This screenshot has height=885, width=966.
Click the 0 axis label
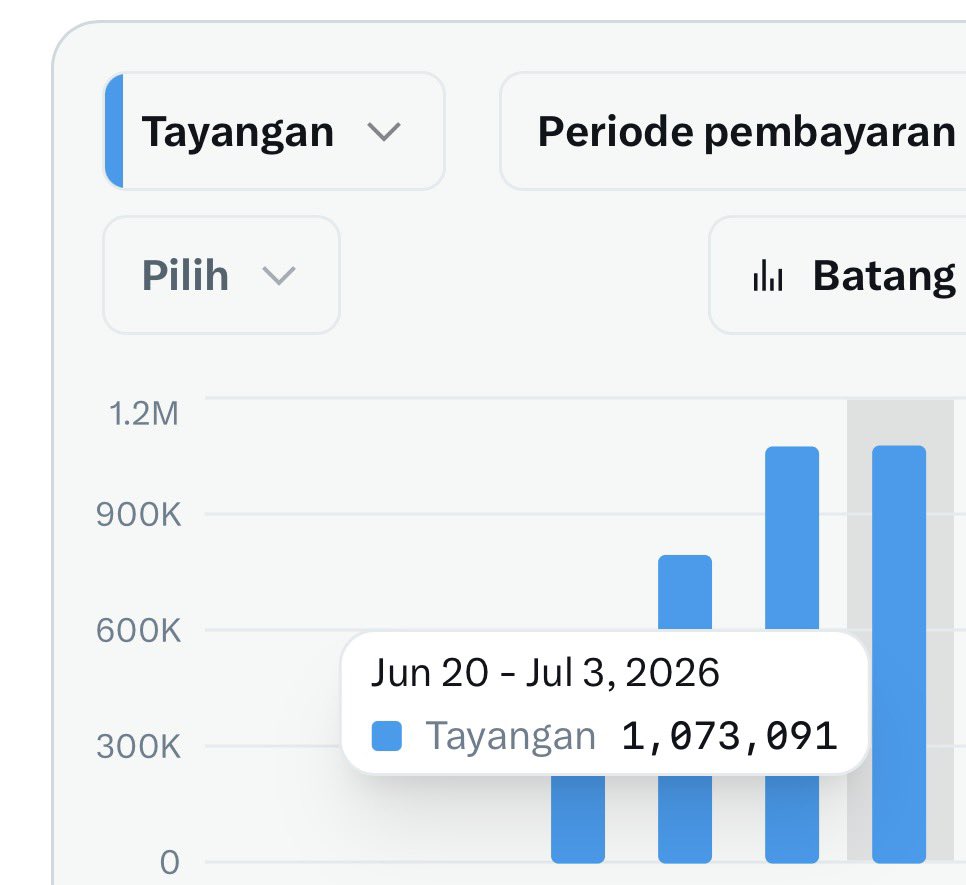169,862
